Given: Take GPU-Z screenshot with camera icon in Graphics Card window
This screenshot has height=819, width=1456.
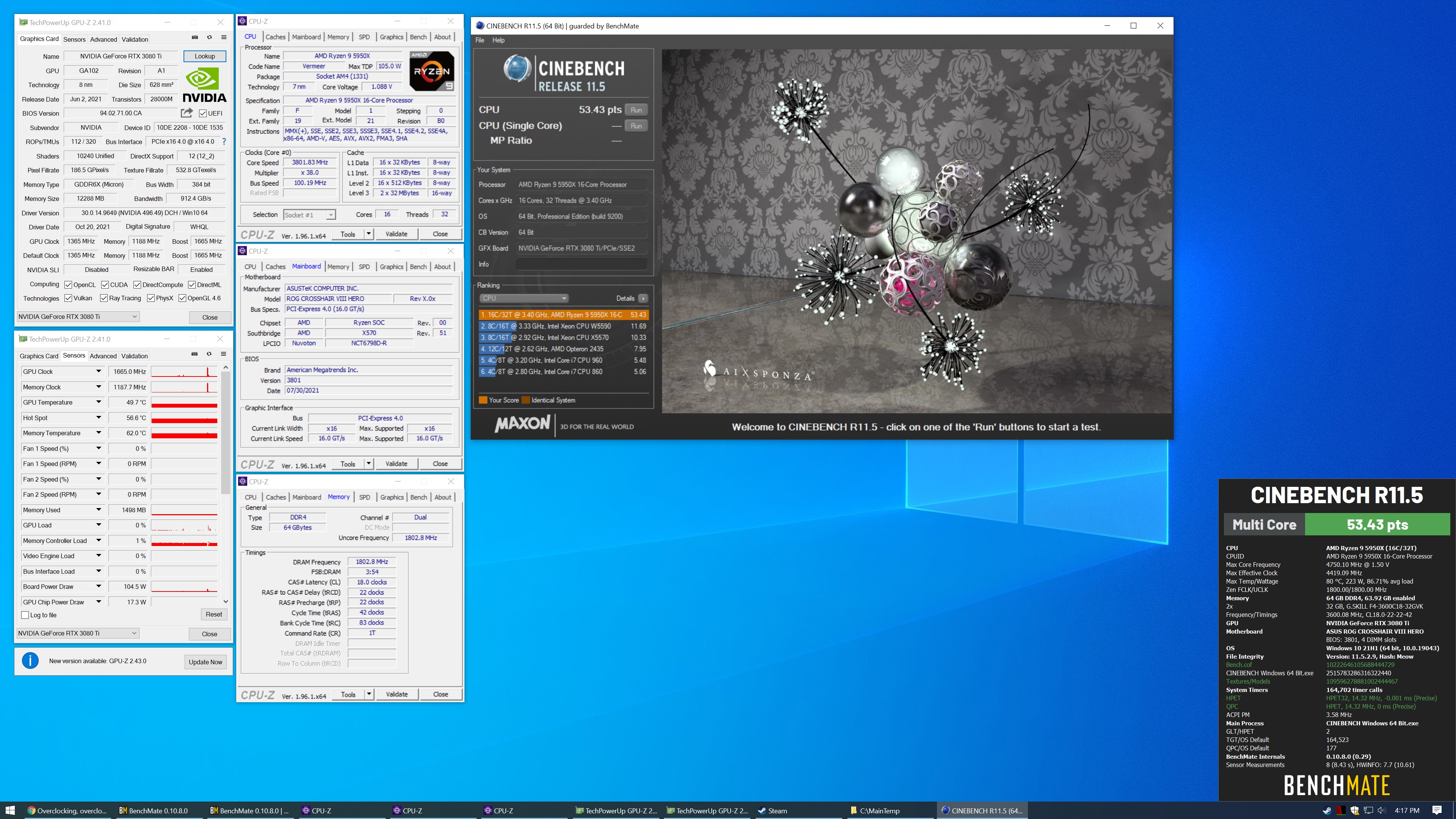Looking at the screenshot, I should coord(195,37).
